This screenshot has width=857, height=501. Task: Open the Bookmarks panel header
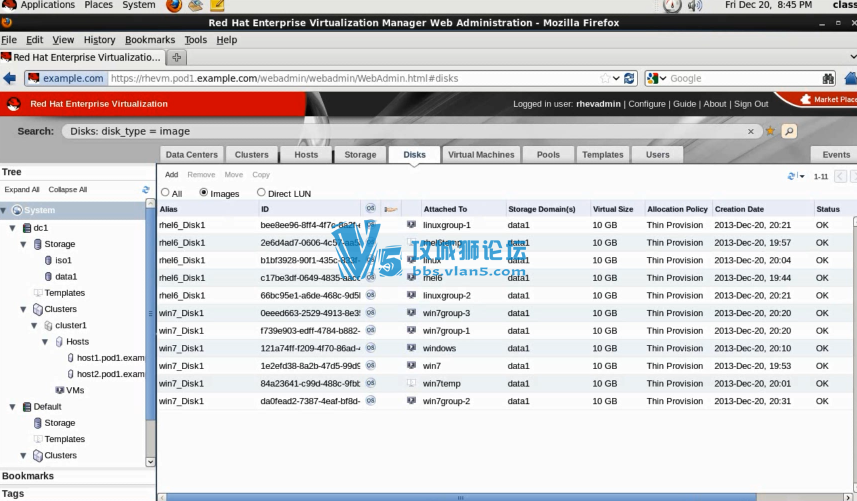pyautogui.click(x=78, y=476)
